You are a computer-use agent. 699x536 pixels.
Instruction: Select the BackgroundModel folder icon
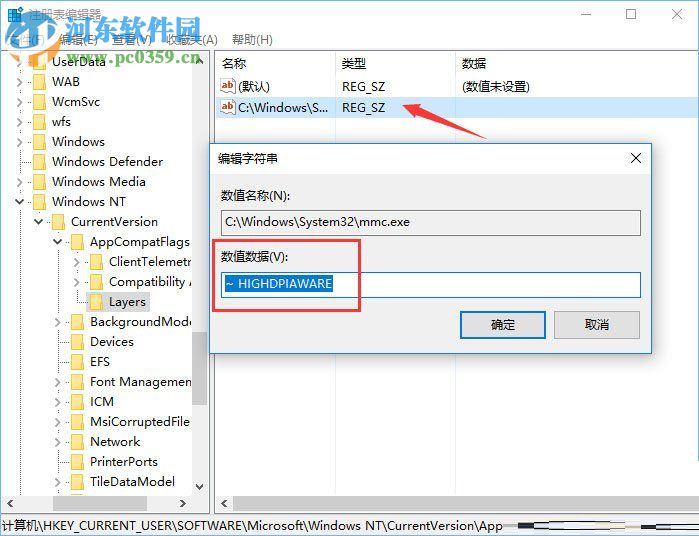[78, 322]
